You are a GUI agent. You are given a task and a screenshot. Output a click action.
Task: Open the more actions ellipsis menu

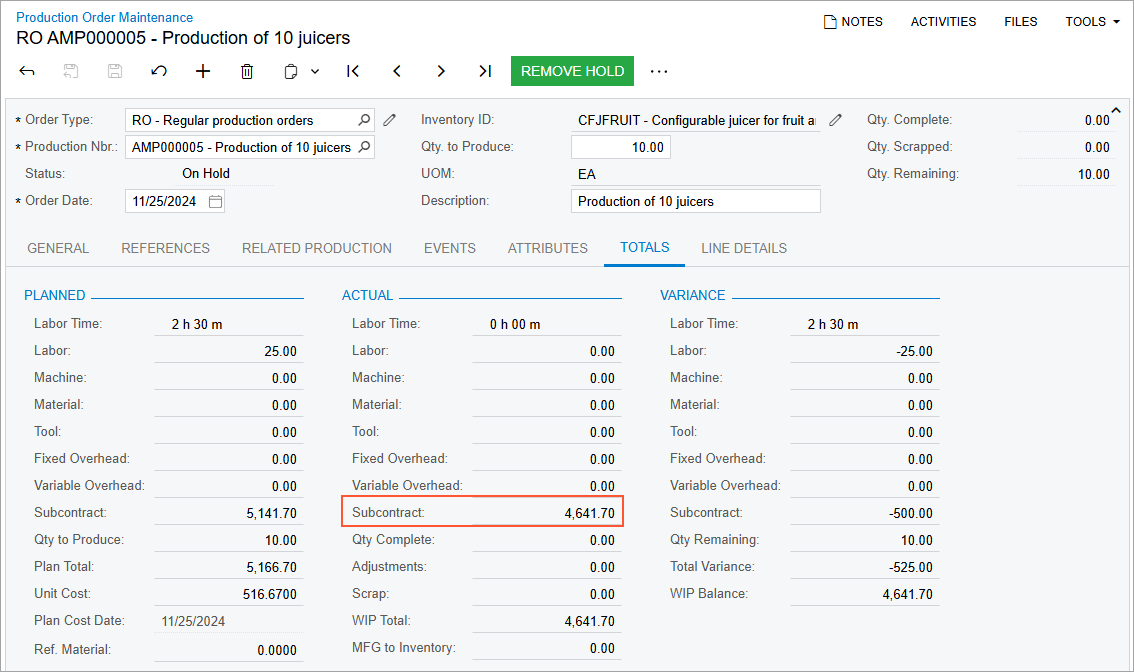659,71
